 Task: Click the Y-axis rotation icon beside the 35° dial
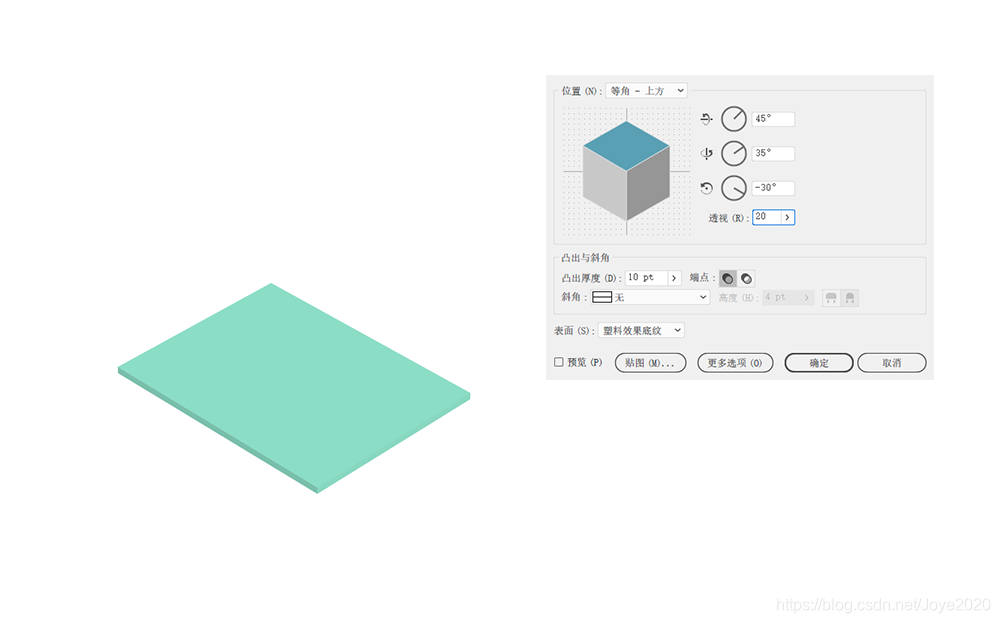click(x=709, y=153)
